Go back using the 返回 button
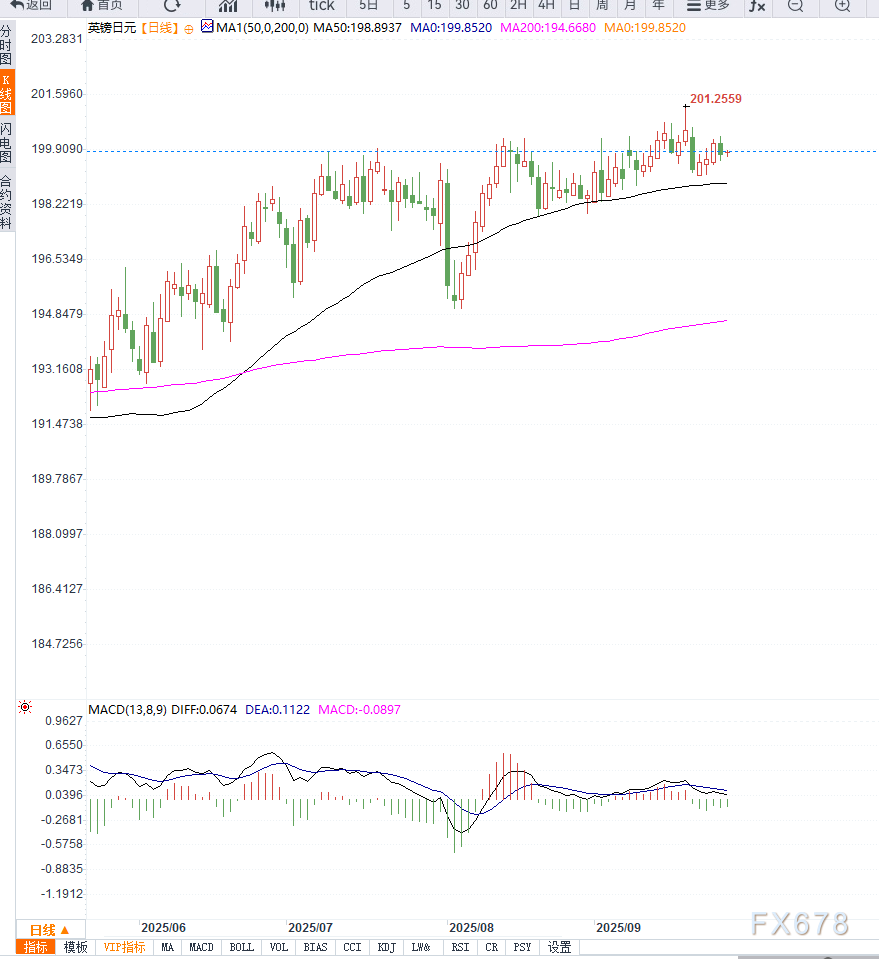 31,5
